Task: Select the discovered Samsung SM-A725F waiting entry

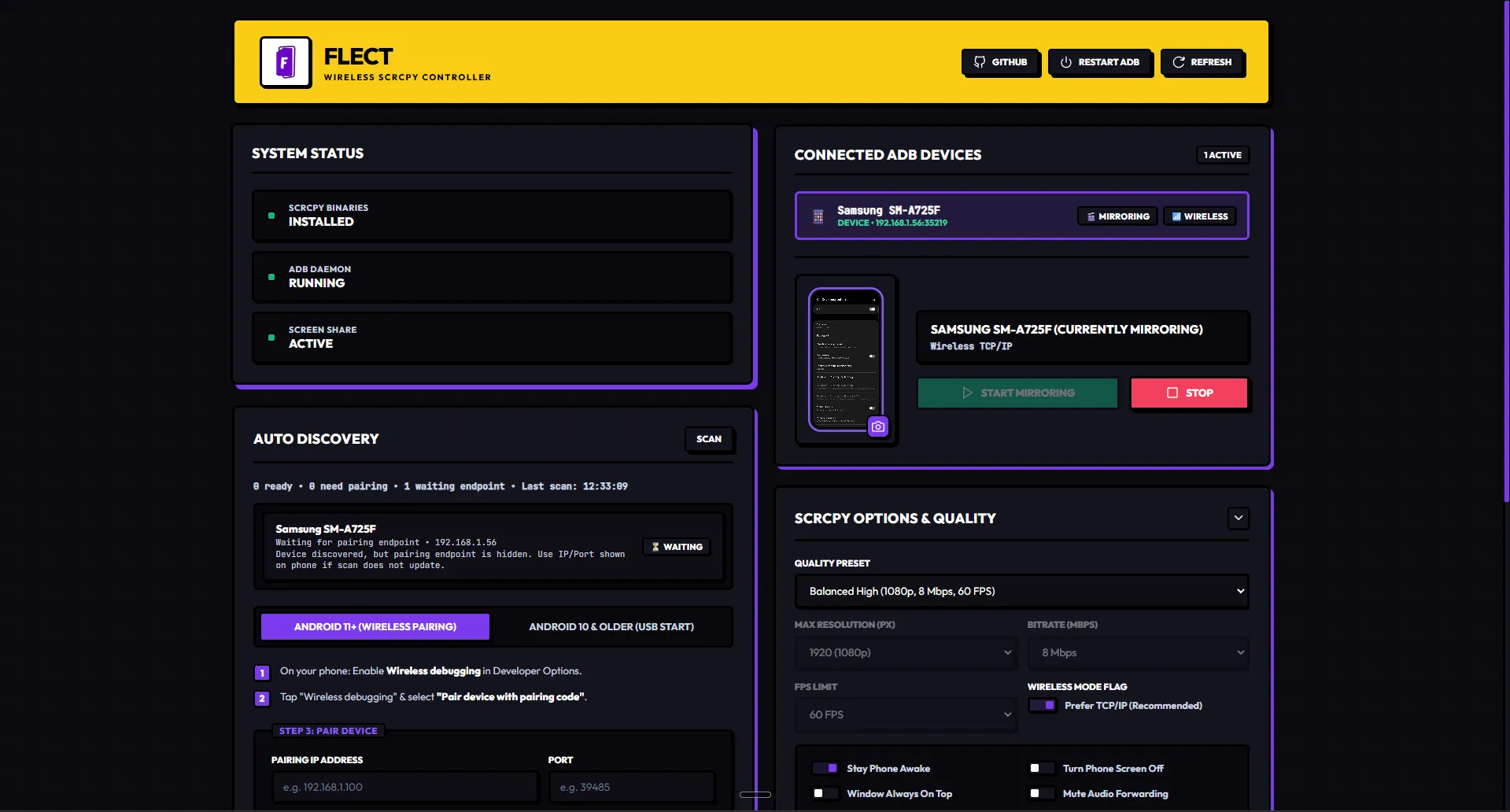Action: click(493, 547)
